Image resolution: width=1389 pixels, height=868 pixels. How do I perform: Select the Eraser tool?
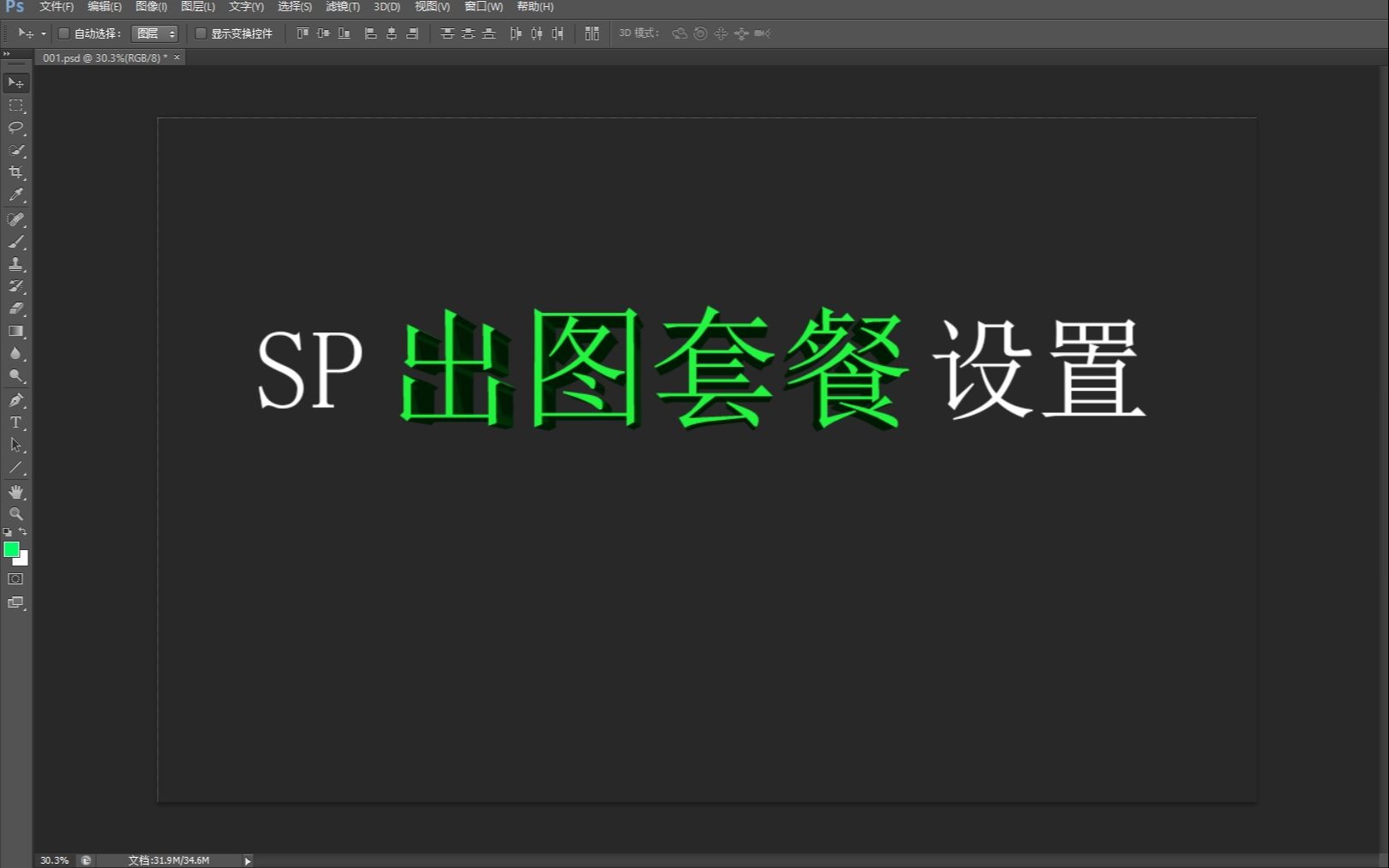15,308
